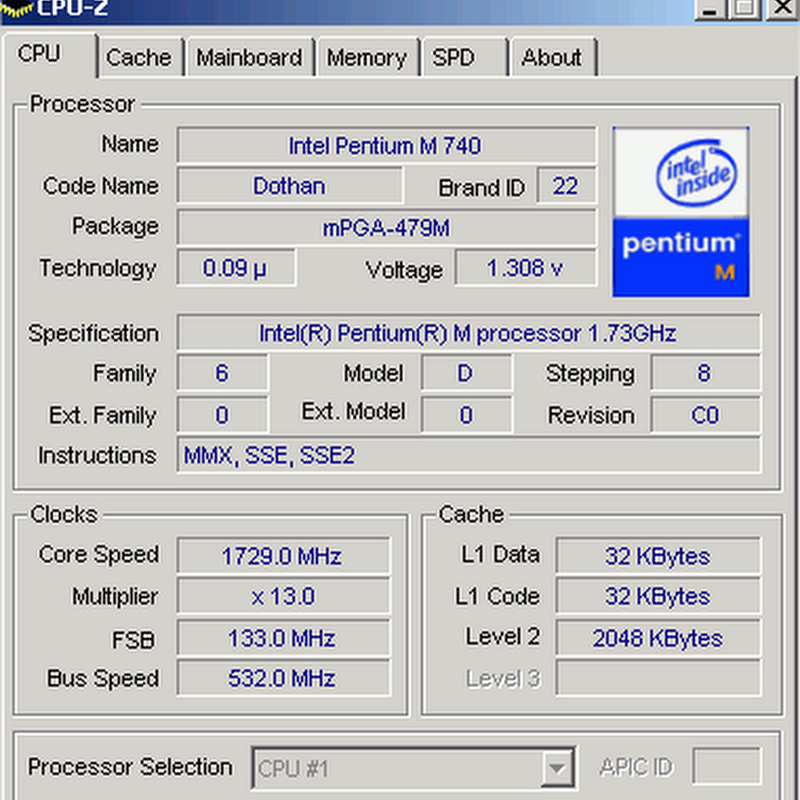Viewport: 800px width, 800px height.
Task: Click the Ext. Family value field
Action: [222, 415]
